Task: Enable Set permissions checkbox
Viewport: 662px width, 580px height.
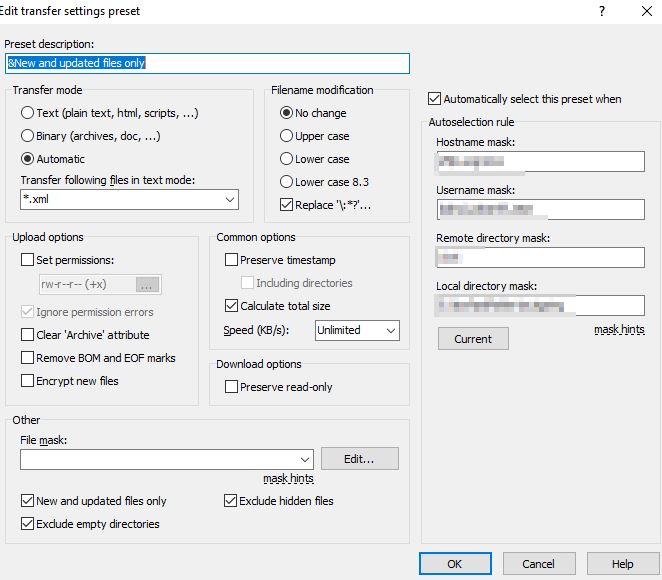Action: (28, 260)
